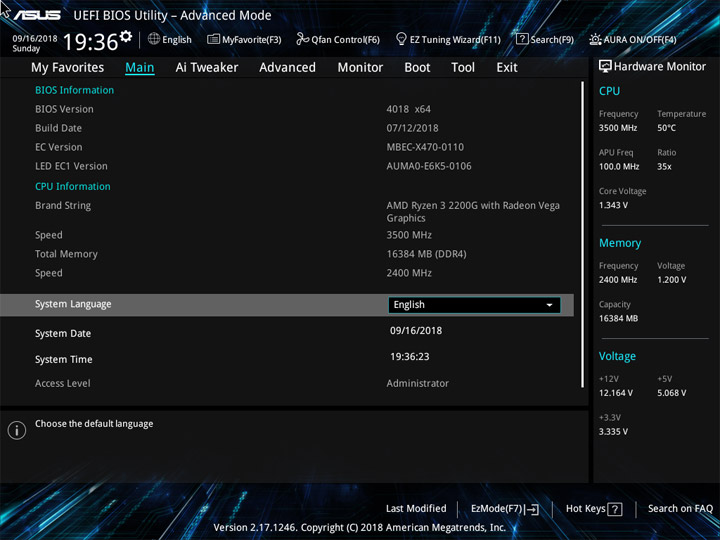The height and width of the screenshot is (540, 720).
Task: Click Access Level value Administrator
Action: (x=417, y=383)
